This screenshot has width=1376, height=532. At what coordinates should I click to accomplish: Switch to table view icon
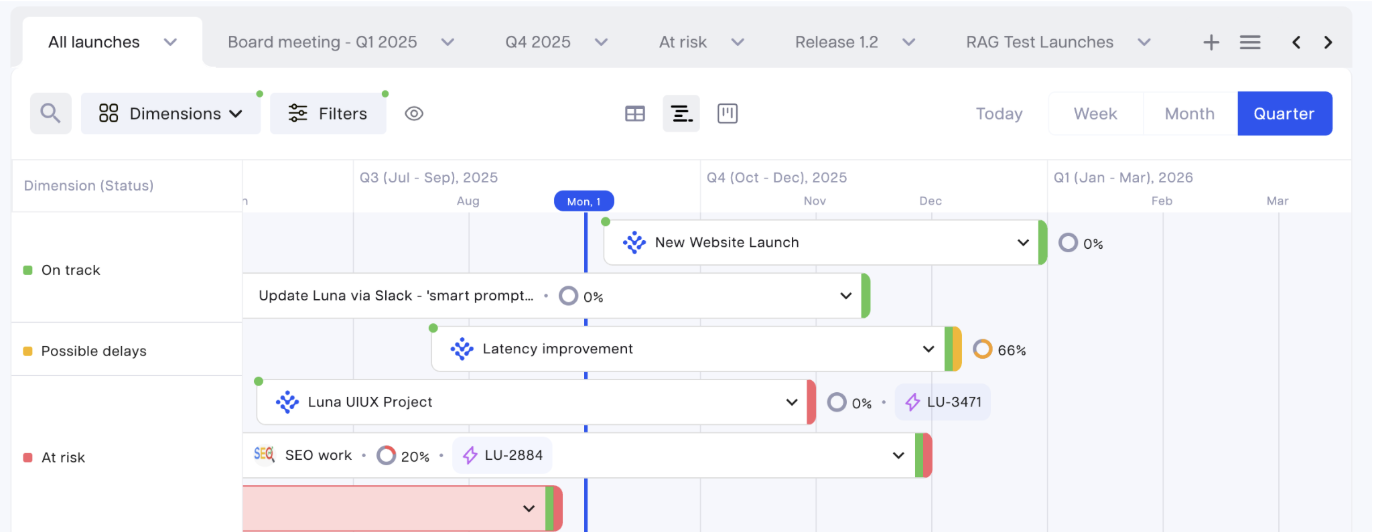tap(635, 114)
